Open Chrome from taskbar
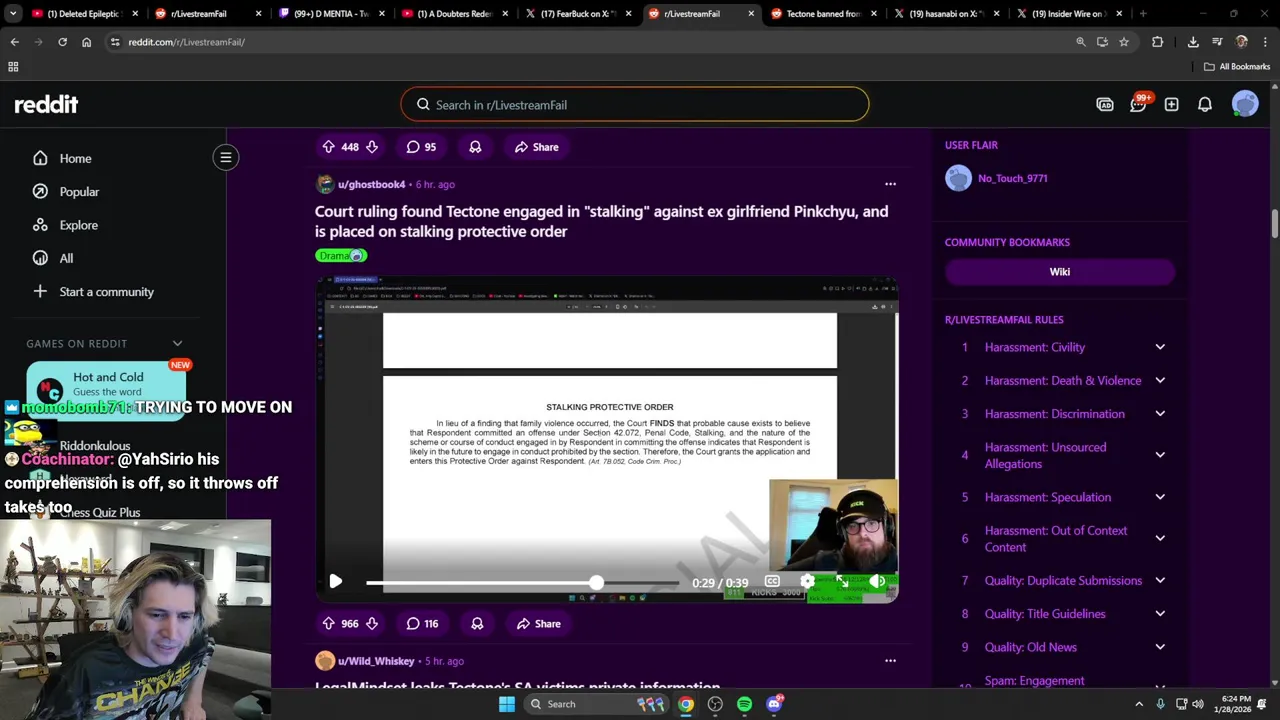Viewport: 1280px width, 720px height. pos(686,704)
